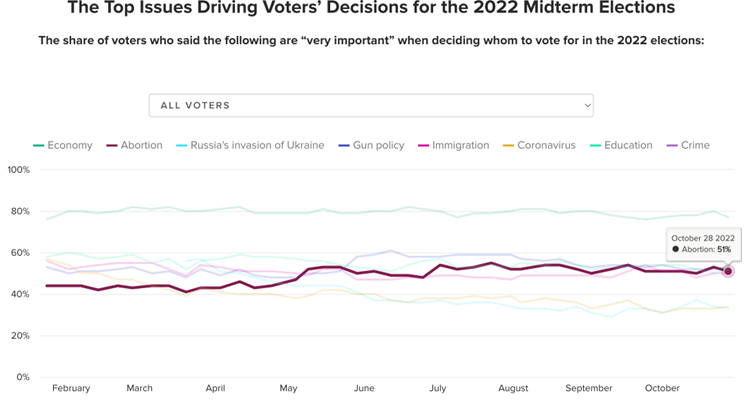Click the Crime legend entry
This screenshot has width=753, height=405.
[x=688, y=145]
